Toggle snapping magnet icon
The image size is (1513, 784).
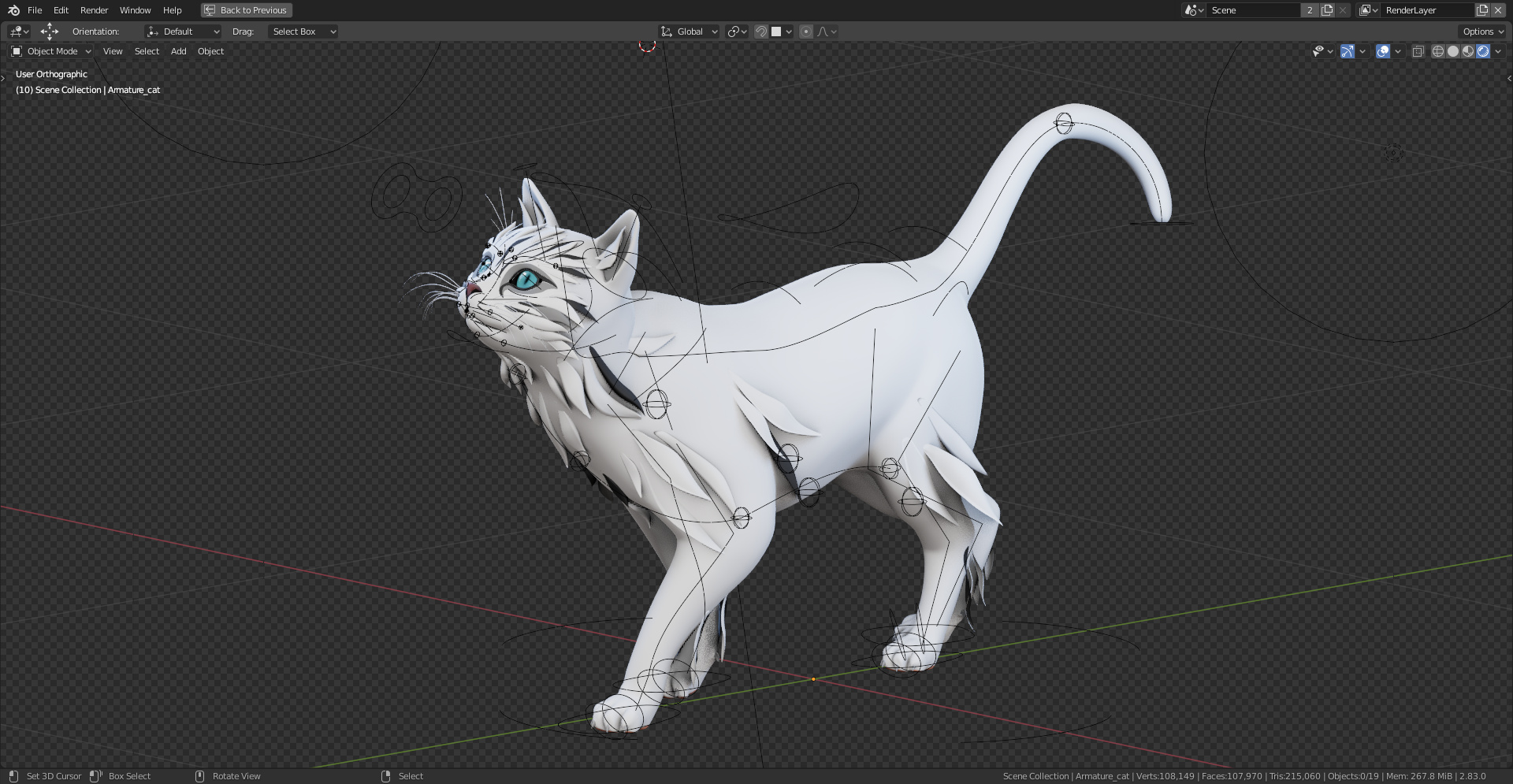click(760, 32)
